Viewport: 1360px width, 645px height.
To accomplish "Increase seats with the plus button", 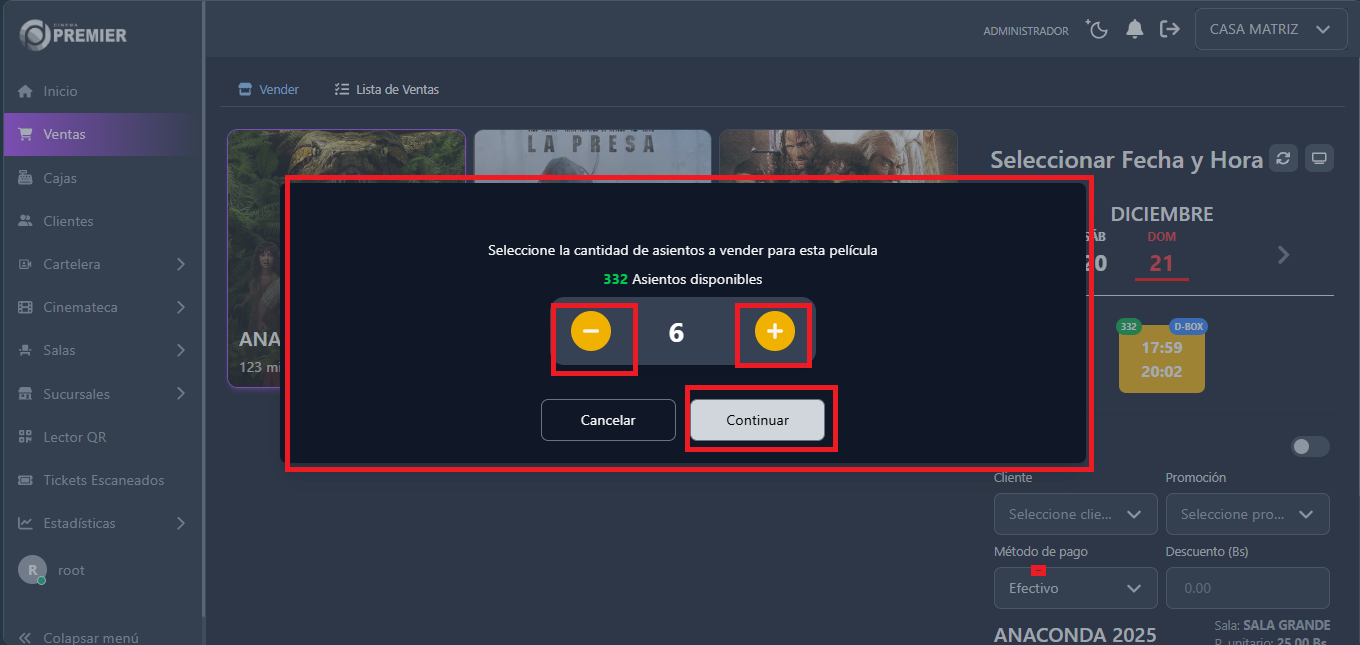I will [773, 331].
